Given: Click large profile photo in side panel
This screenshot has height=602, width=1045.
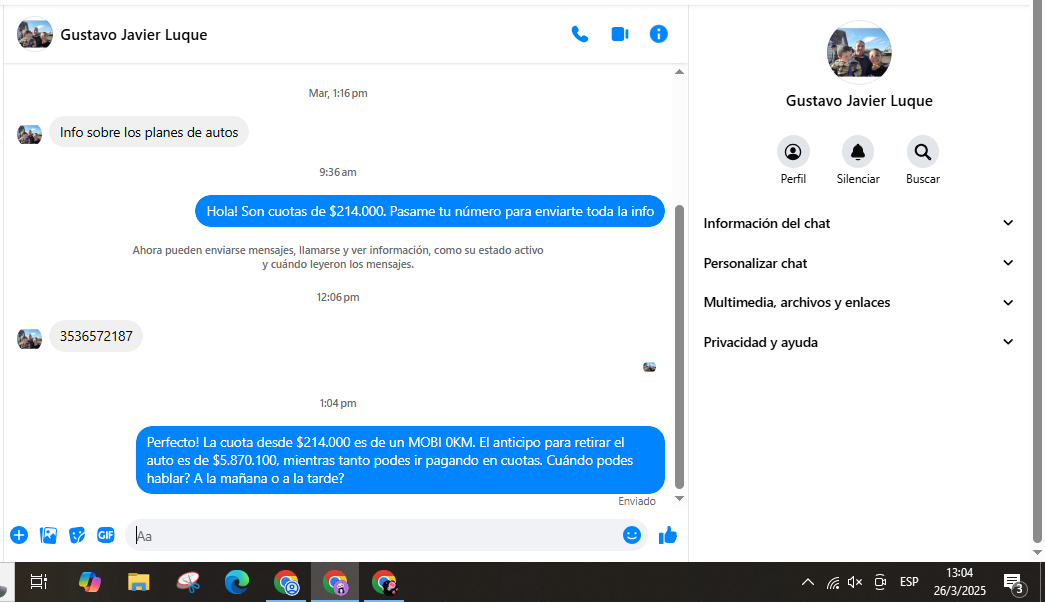Looking at the screenshot, I should point(859,52).
